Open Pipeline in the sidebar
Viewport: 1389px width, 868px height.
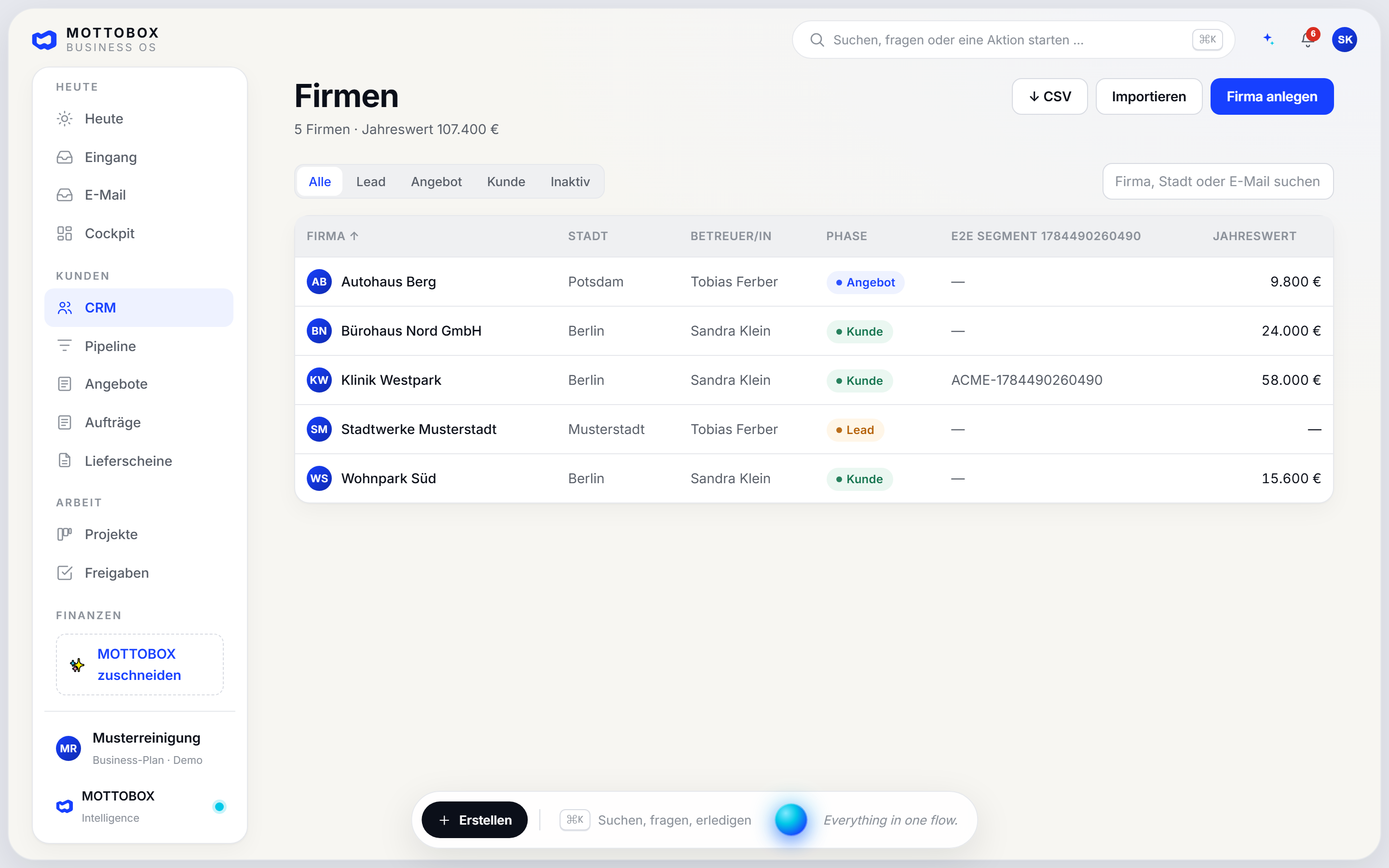click(x=139, y=346)
